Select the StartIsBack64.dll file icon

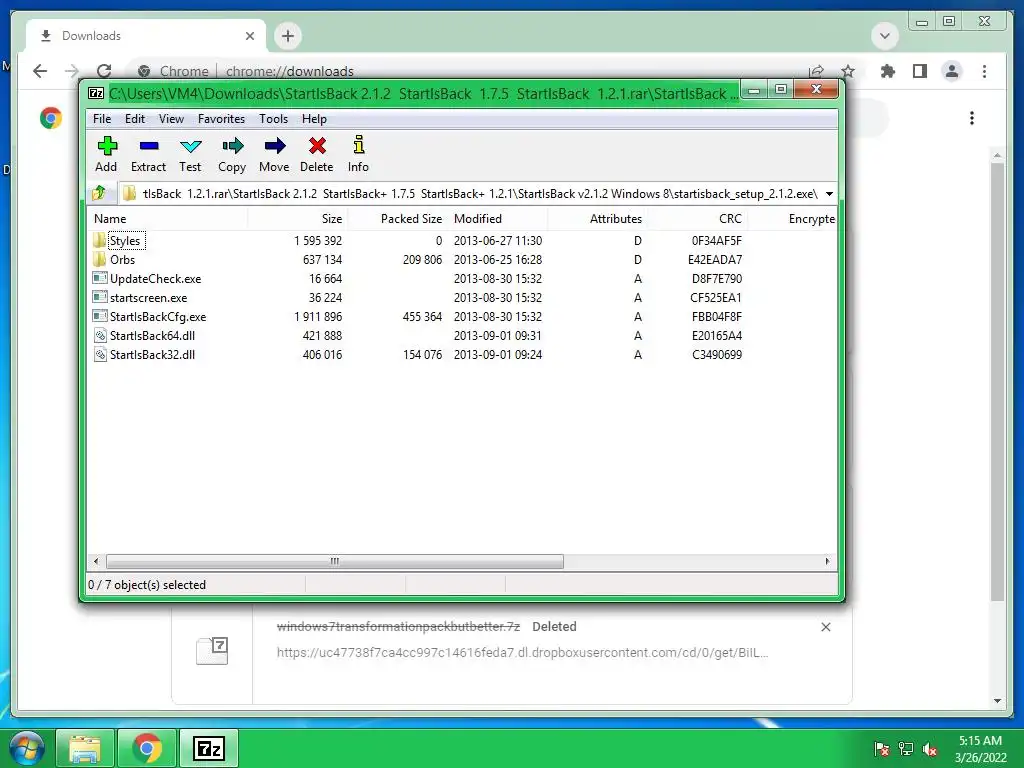click(100, 336)
